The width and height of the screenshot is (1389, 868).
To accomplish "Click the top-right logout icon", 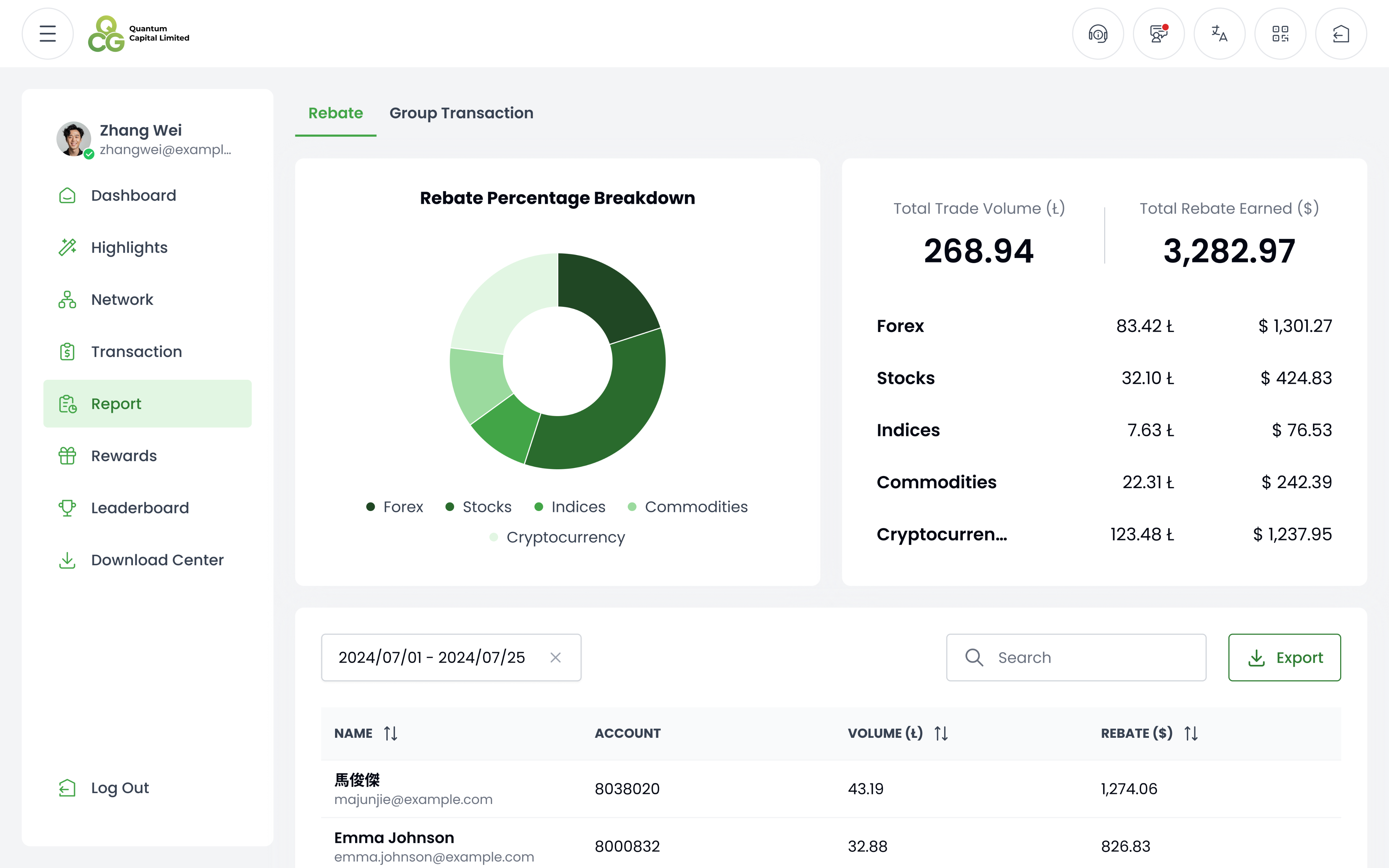I will point(1341,34).
